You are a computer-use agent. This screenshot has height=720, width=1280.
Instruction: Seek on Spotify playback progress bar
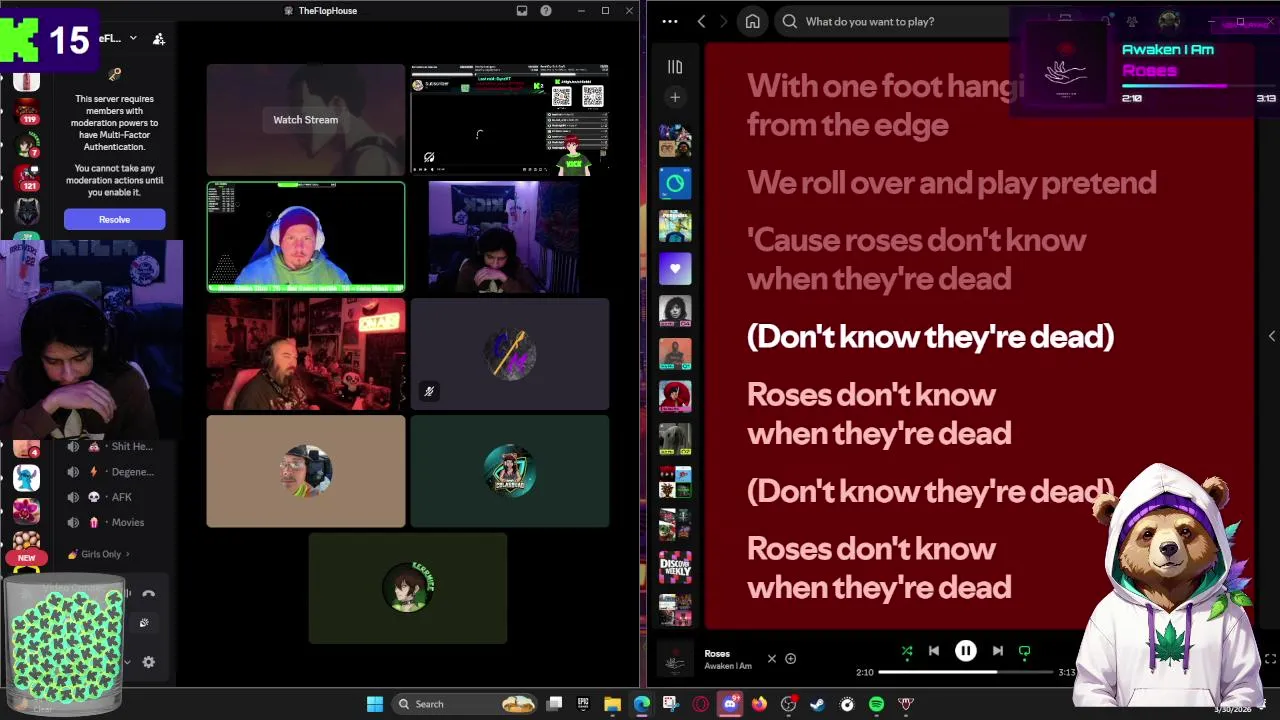[x=966, y=672]
